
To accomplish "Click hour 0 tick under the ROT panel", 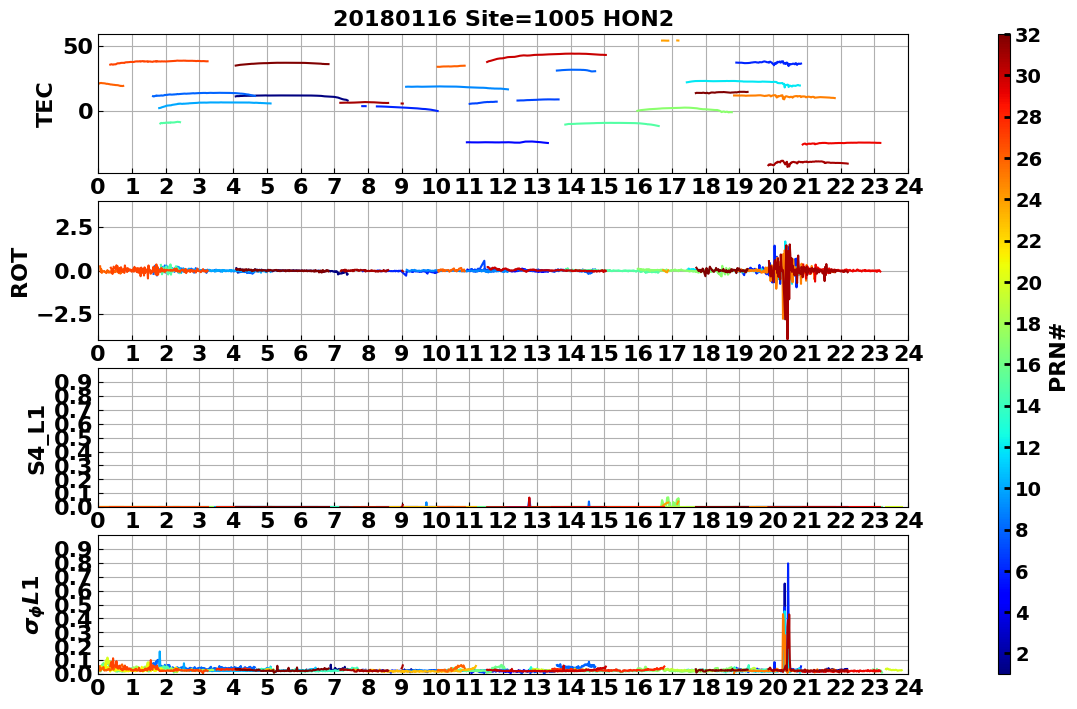I will point(98,353).
